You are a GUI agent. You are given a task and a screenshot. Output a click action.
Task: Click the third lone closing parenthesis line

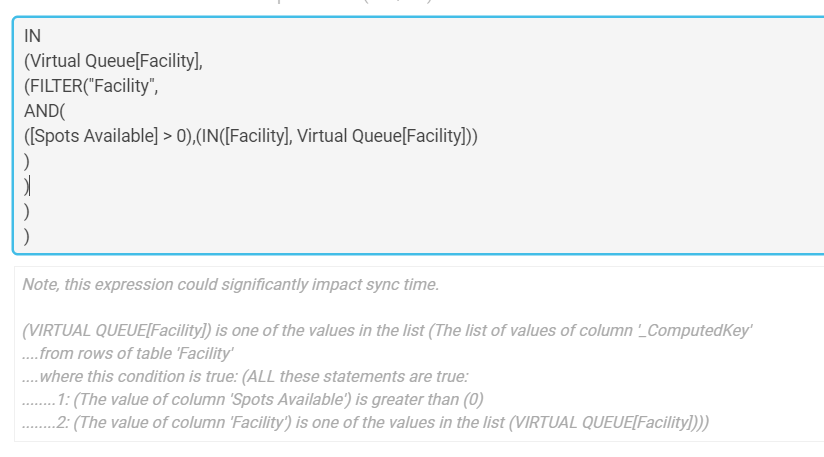(x=27, y=211)
